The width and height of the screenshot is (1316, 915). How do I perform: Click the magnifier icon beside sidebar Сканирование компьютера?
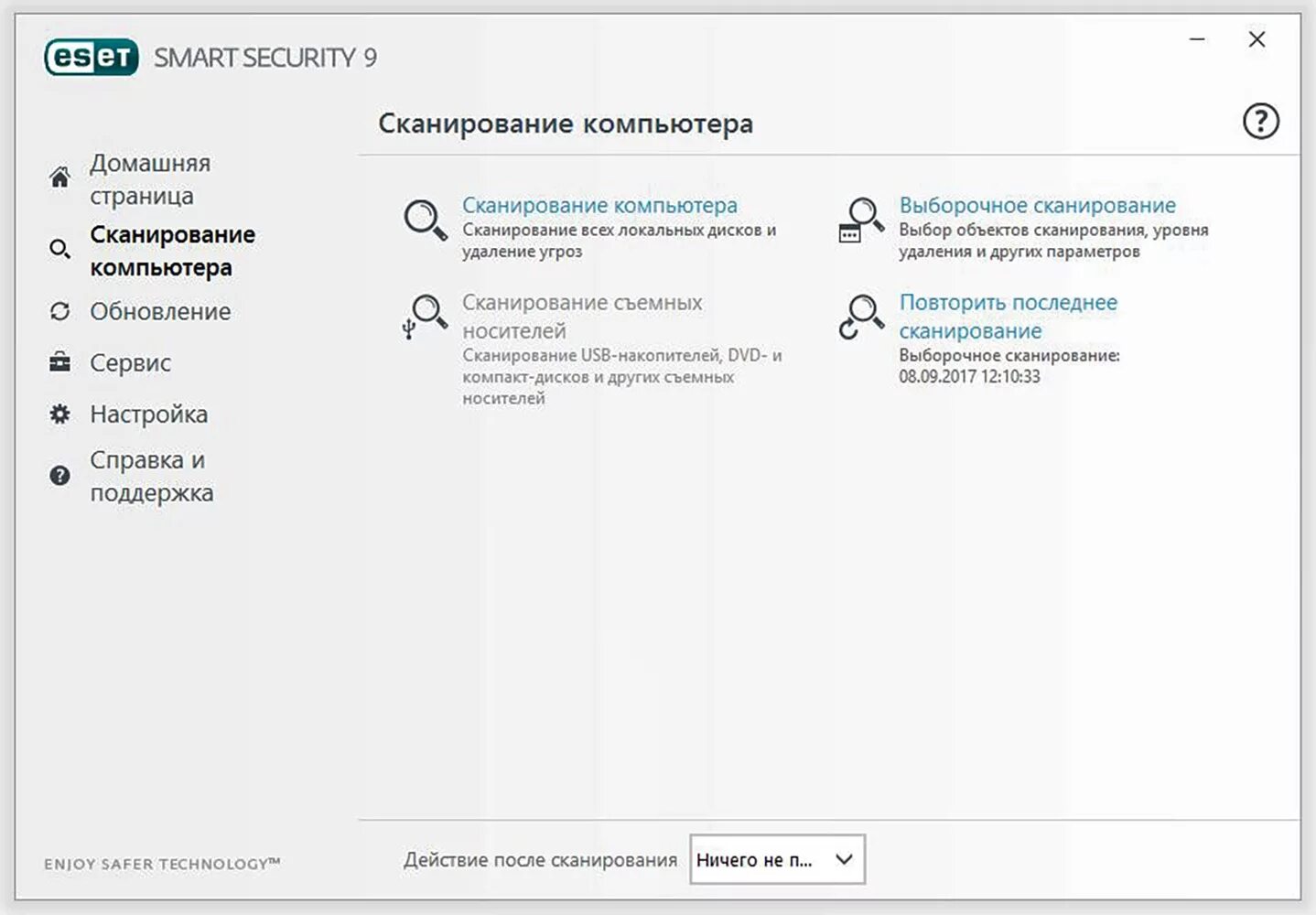click(x=59, y=249)
